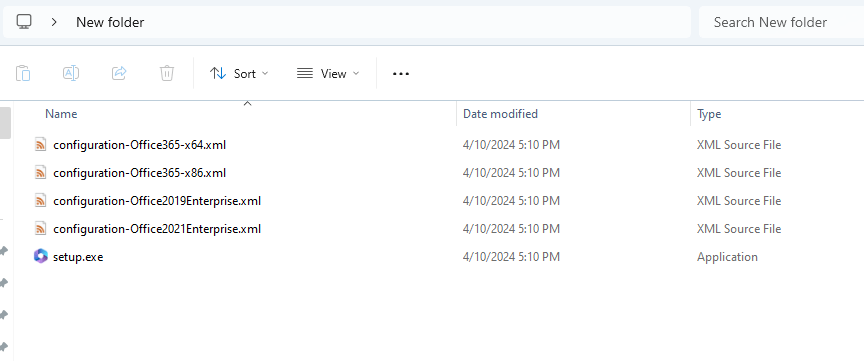The height and width of the screenshot is (361, 864).
Task: Open the See more three-dots menu
Action: tap(401, 73)
